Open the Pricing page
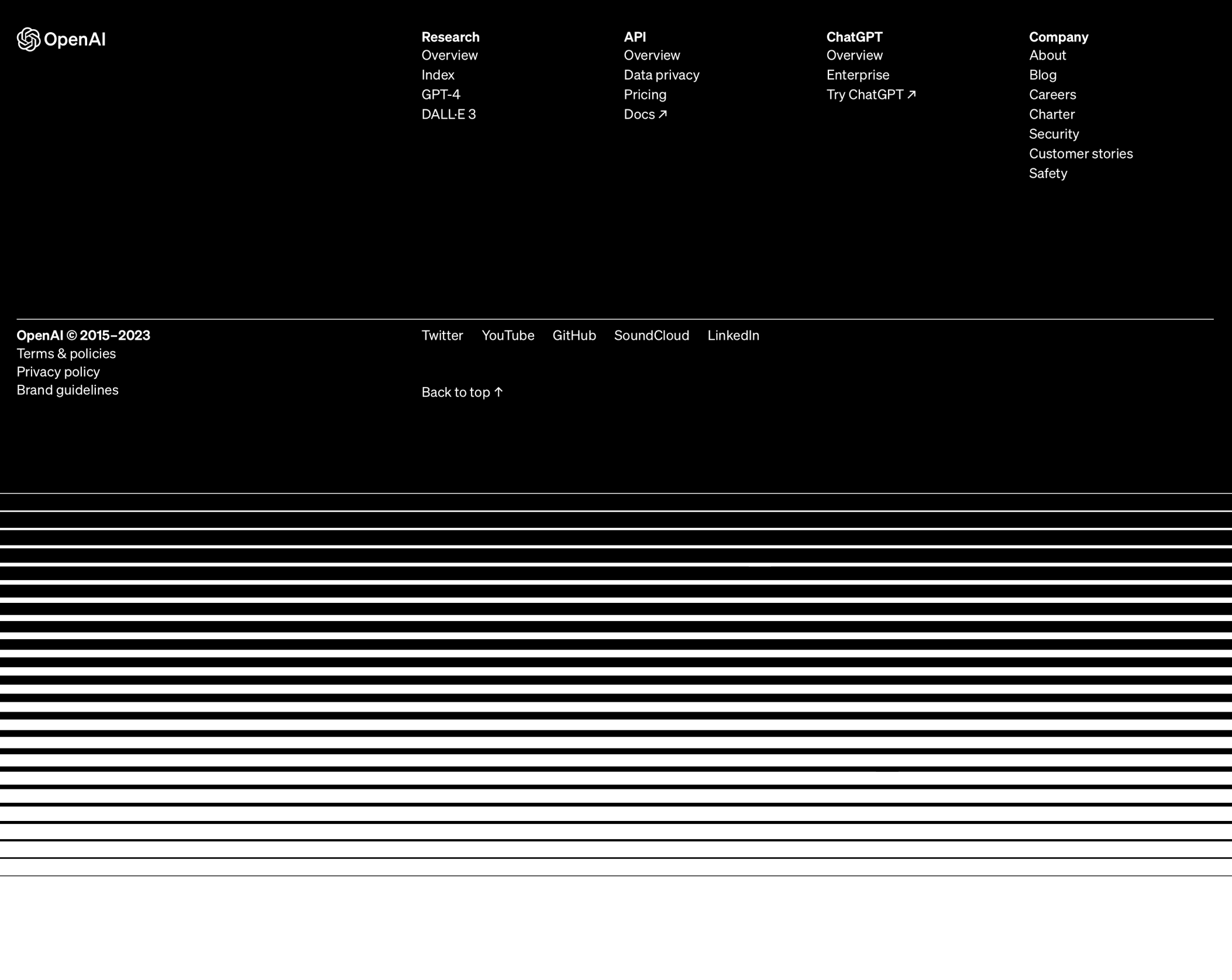This screenshot has height=980, width=1232. pyautogui.click(x=645, y=95)
